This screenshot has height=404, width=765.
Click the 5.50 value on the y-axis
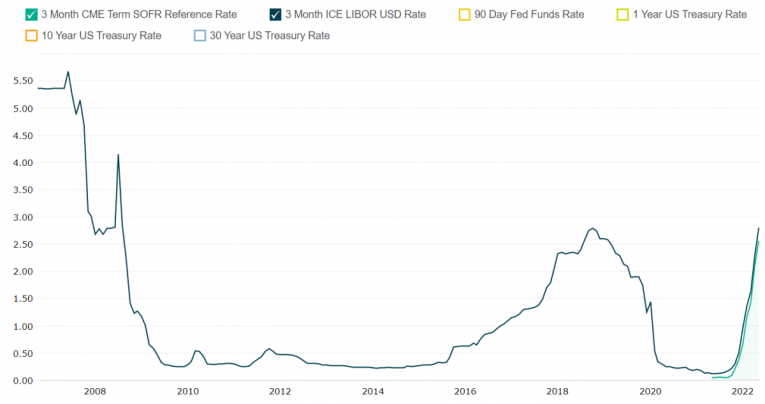pos(18,80)
